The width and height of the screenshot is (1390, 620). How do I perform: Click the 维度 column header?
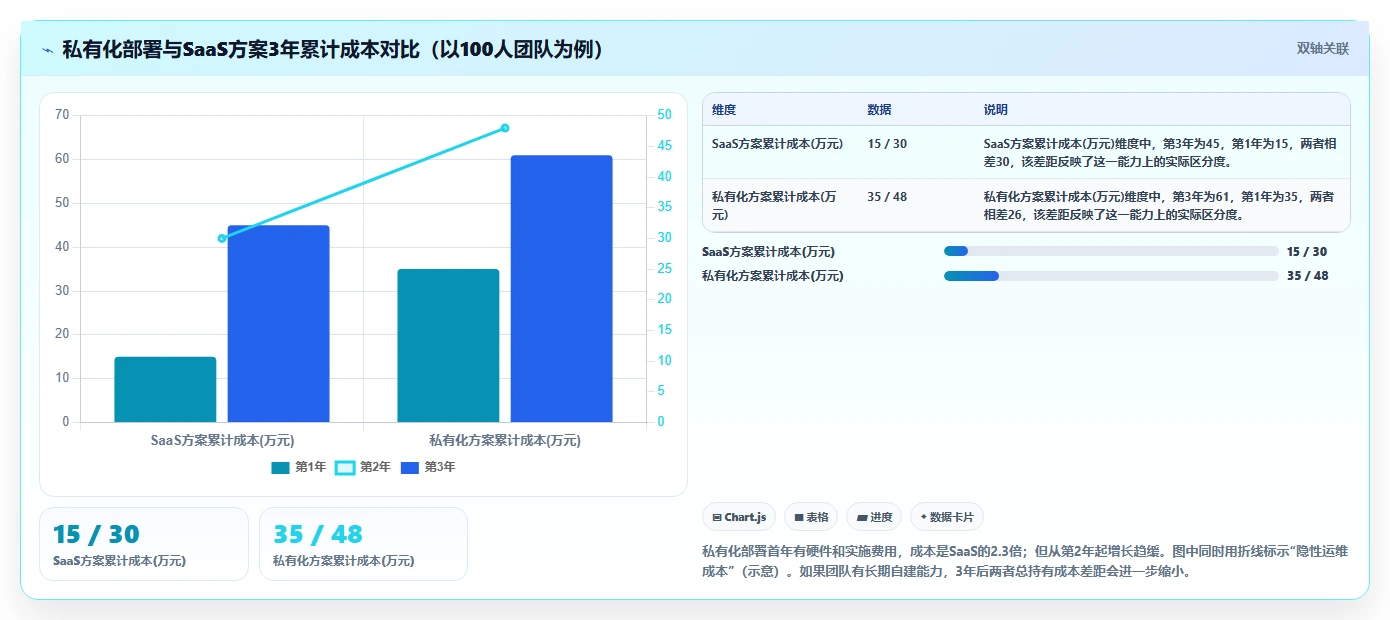pyautogui.click(x=724, y=109)
